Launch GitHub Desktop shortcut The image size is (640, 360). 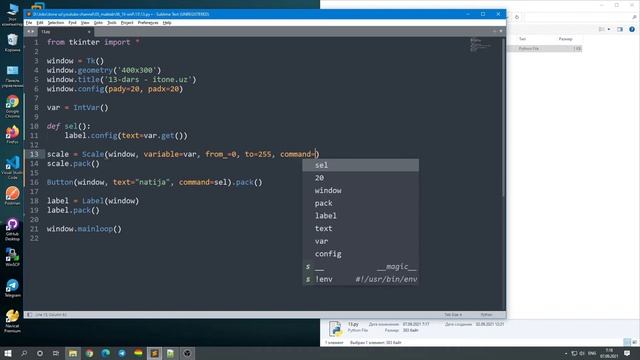pos(12,229)
